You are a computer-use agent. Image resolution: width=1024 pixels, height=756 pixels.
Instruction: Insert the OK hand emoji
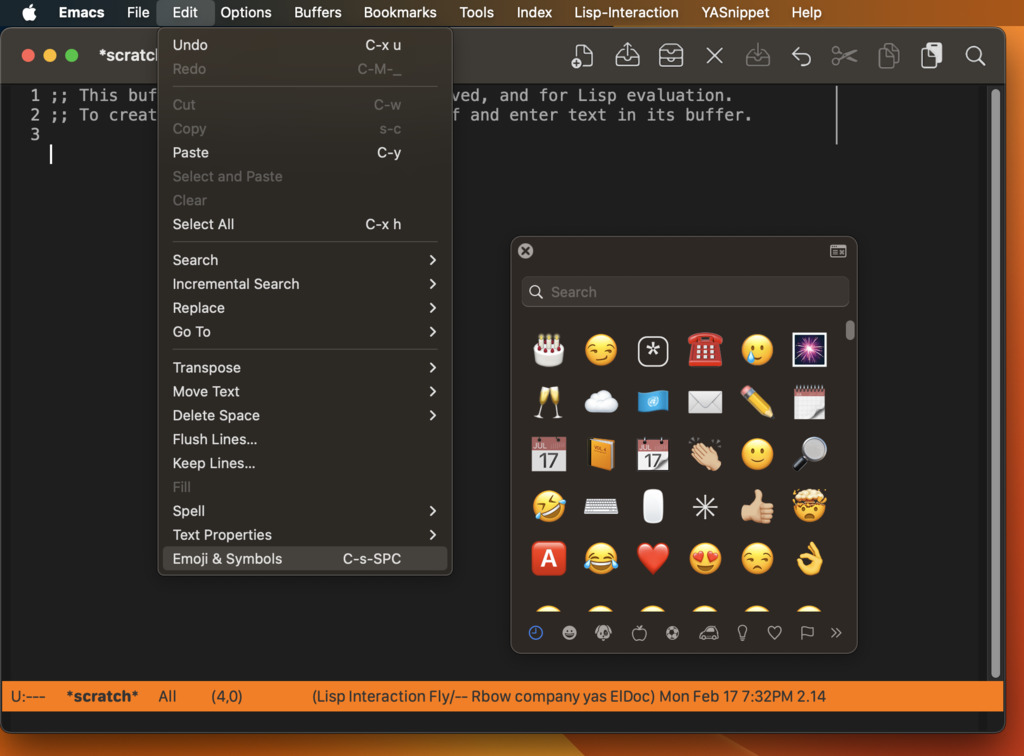tap(810, 559)
